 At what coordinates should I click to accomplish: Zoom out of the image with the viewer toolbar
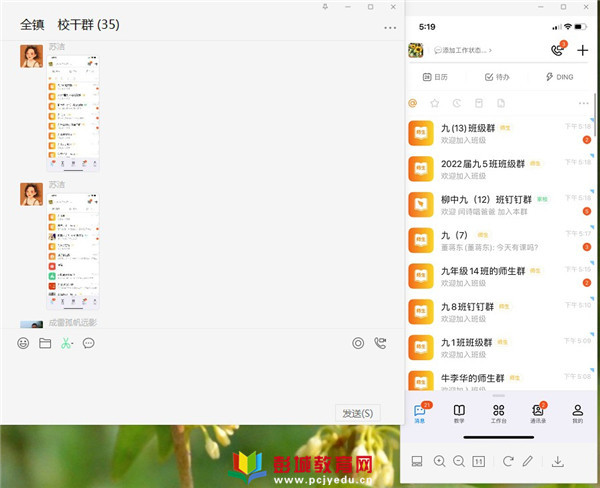(459, 461)
